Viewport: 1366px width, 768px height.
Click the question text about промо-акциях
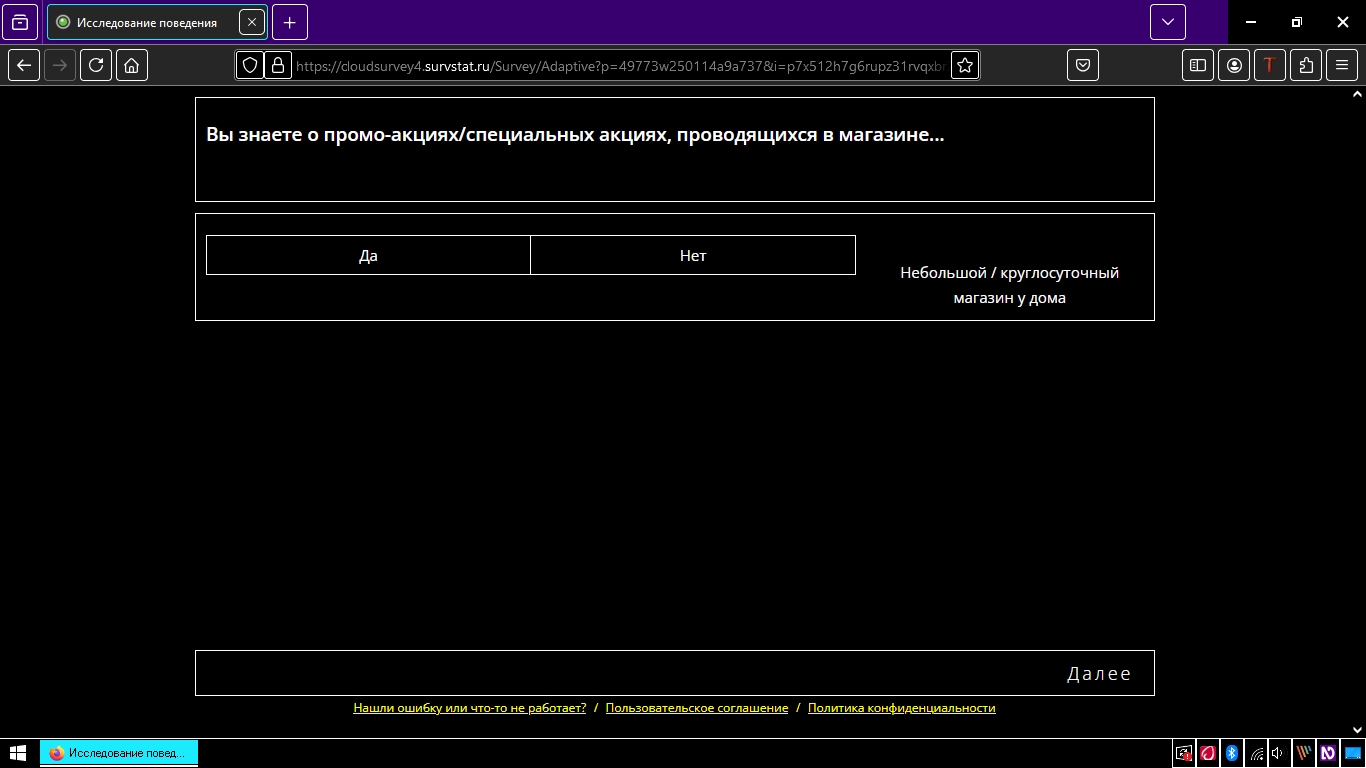pos(575,134)
